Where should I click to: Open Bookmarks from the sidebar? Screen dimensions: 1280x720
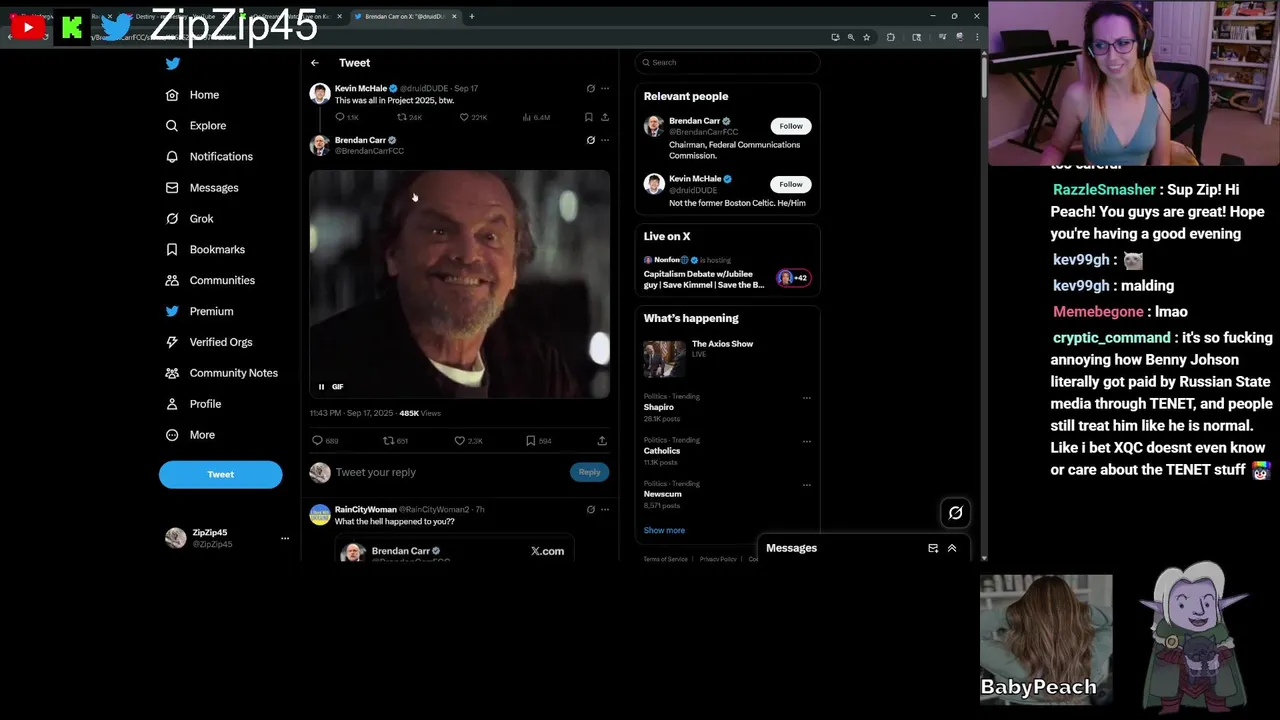[x=205, y=250]
